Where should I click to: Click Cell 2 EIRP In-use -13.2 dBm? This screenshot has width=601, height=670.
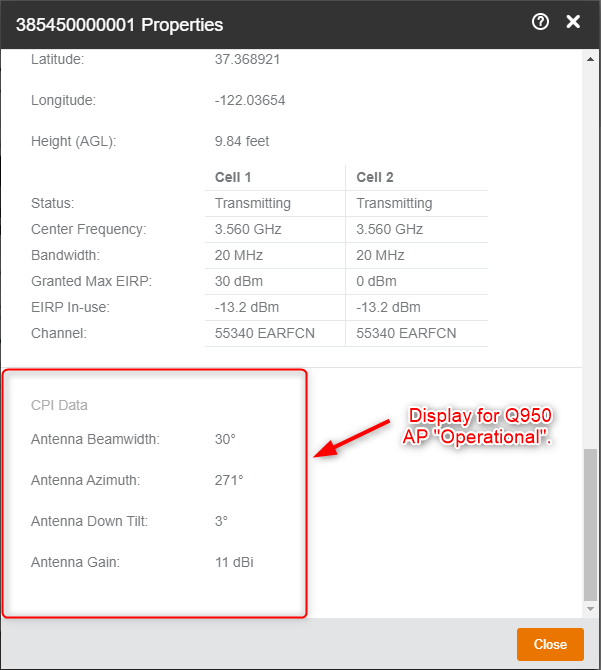coord(388,307)
